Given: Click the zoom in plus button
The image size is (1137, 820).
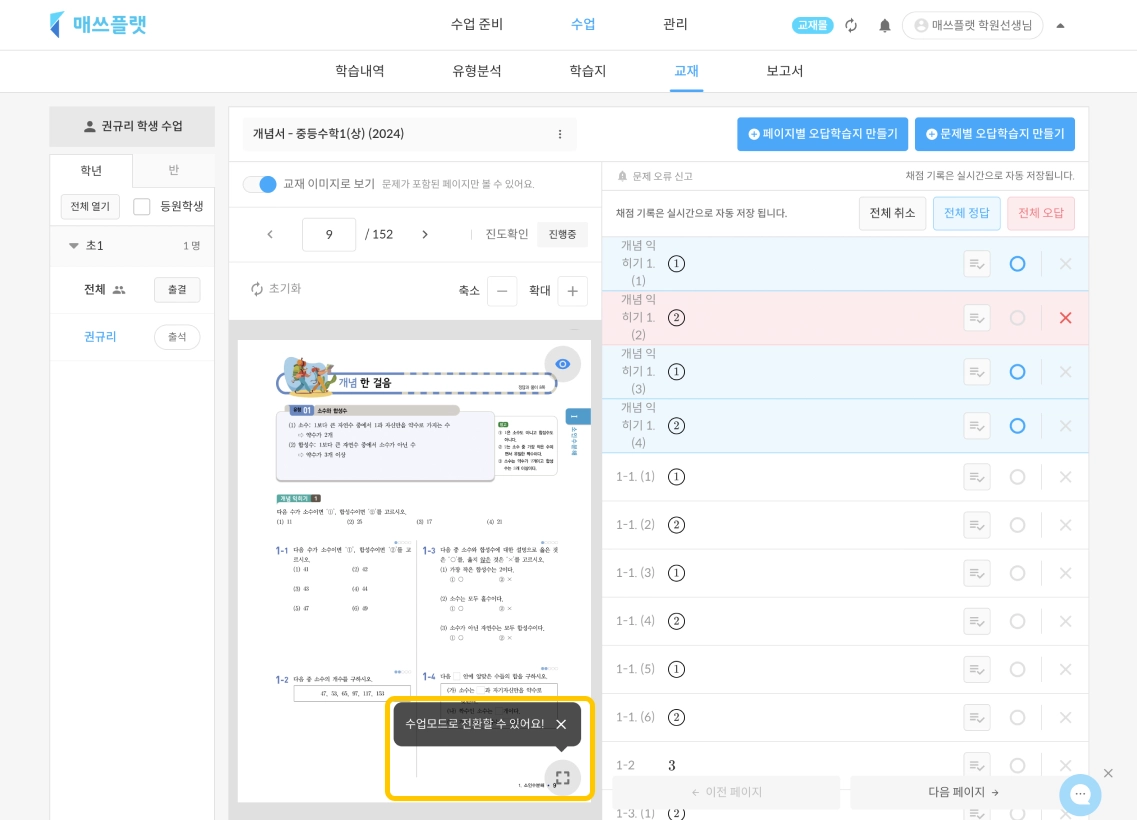Looking at the screenshot, I should (x=572, y=291).
